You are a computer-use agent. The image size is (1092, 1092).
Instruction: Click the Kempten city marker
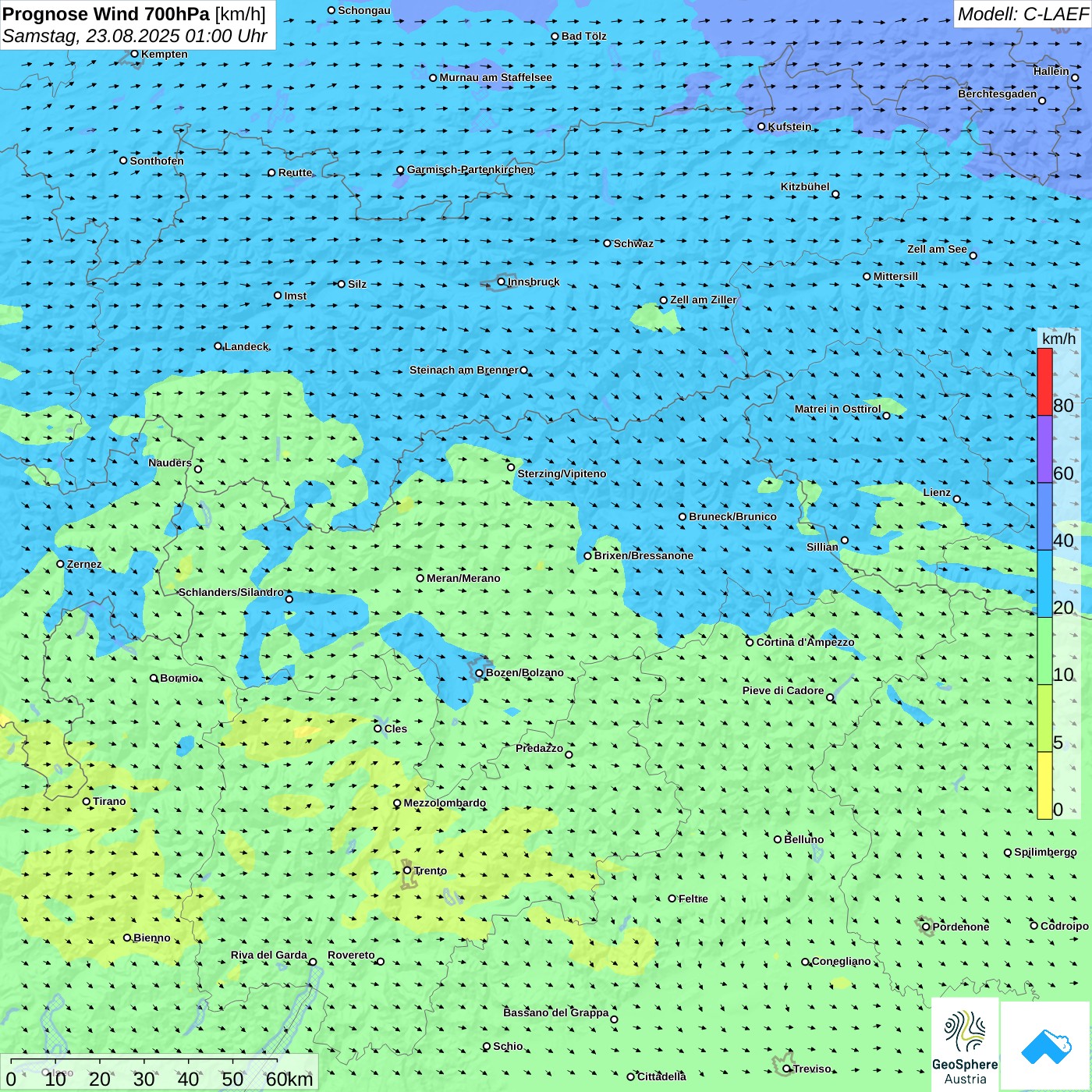click(x=134, y=54)
